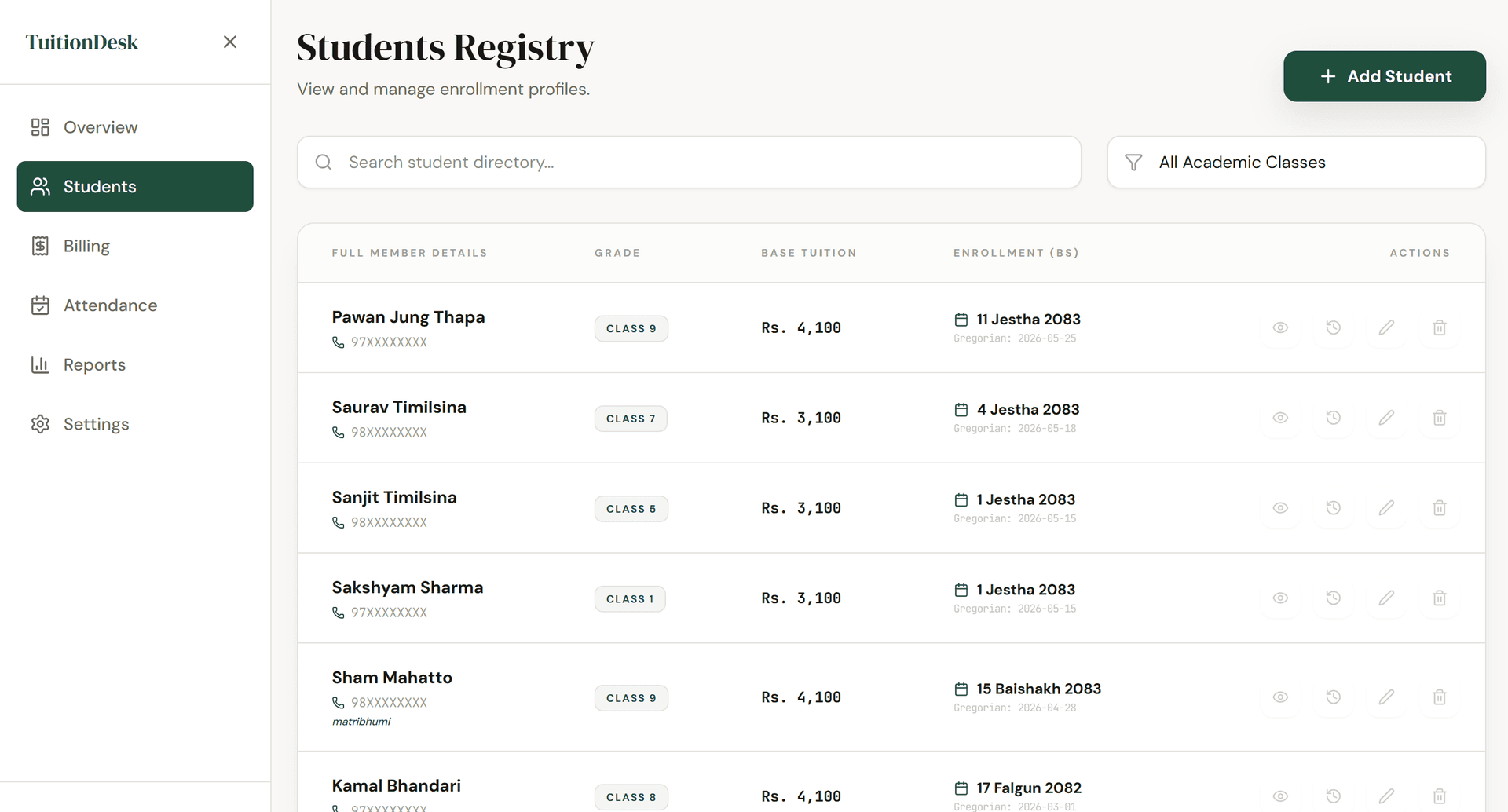The height and width of the screenshot is (812, 1508).
Task: Edit Sham Mahatto's record
Action: pos(1386,697)
